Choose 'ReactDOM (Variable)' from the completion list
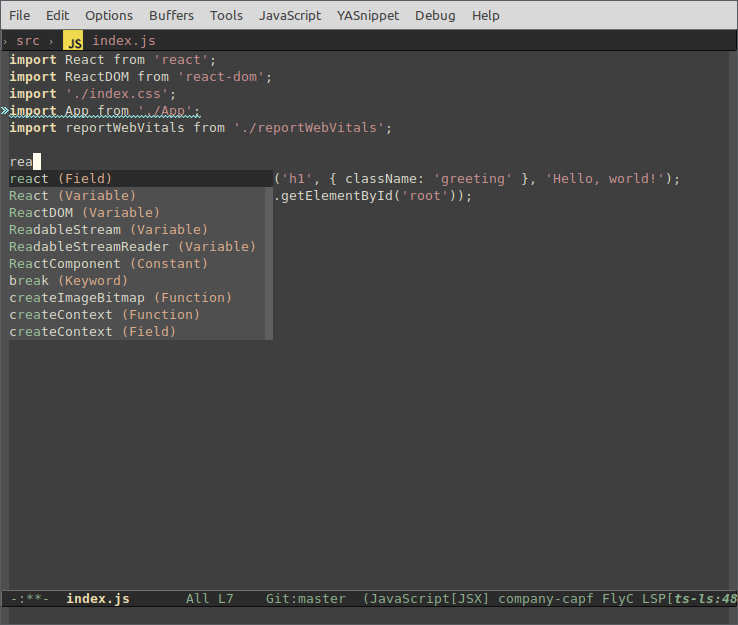This screenshot has width=738, height=625. 84,213
